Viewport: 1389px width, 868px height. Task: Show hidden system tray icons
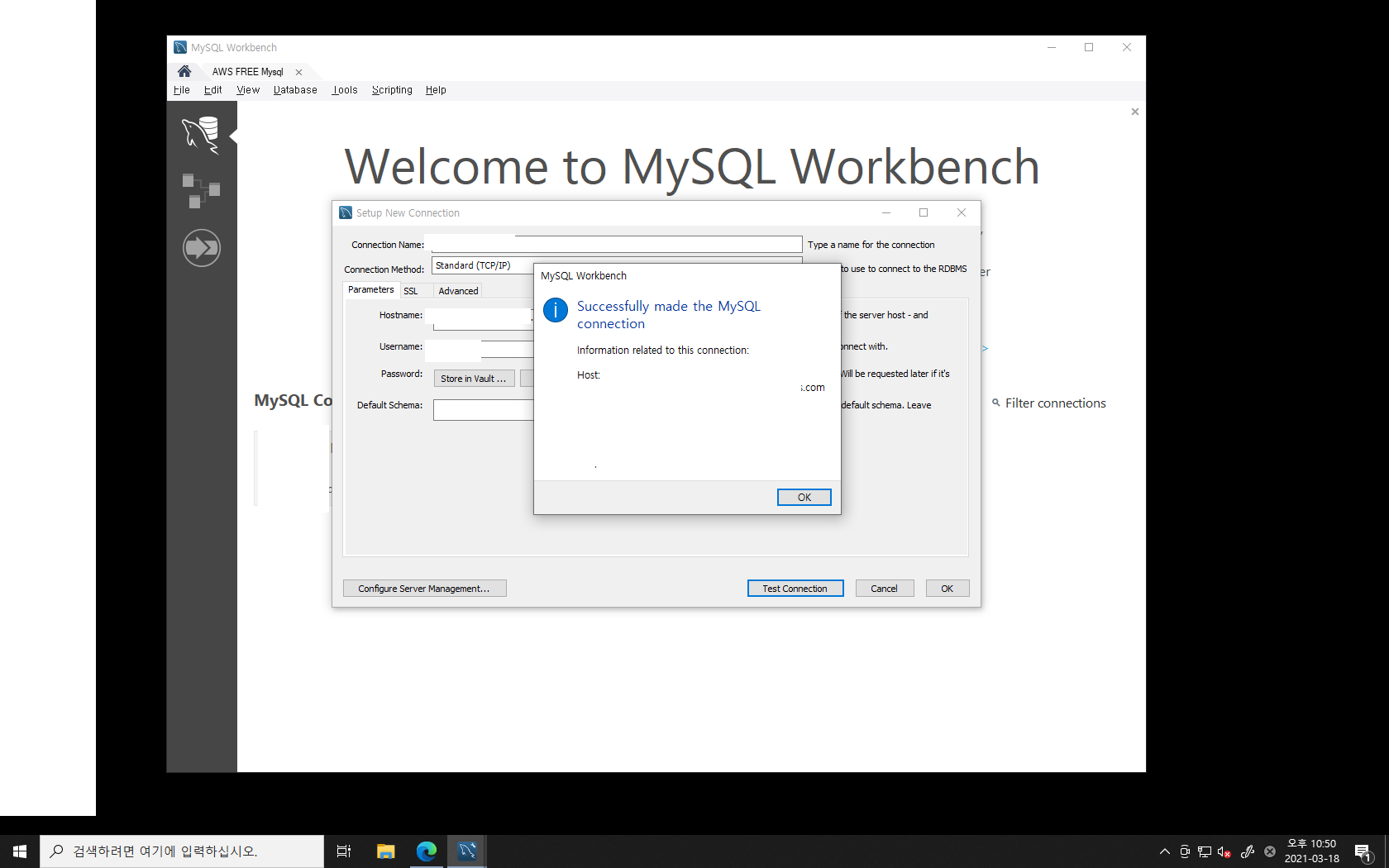point(1164,851)
